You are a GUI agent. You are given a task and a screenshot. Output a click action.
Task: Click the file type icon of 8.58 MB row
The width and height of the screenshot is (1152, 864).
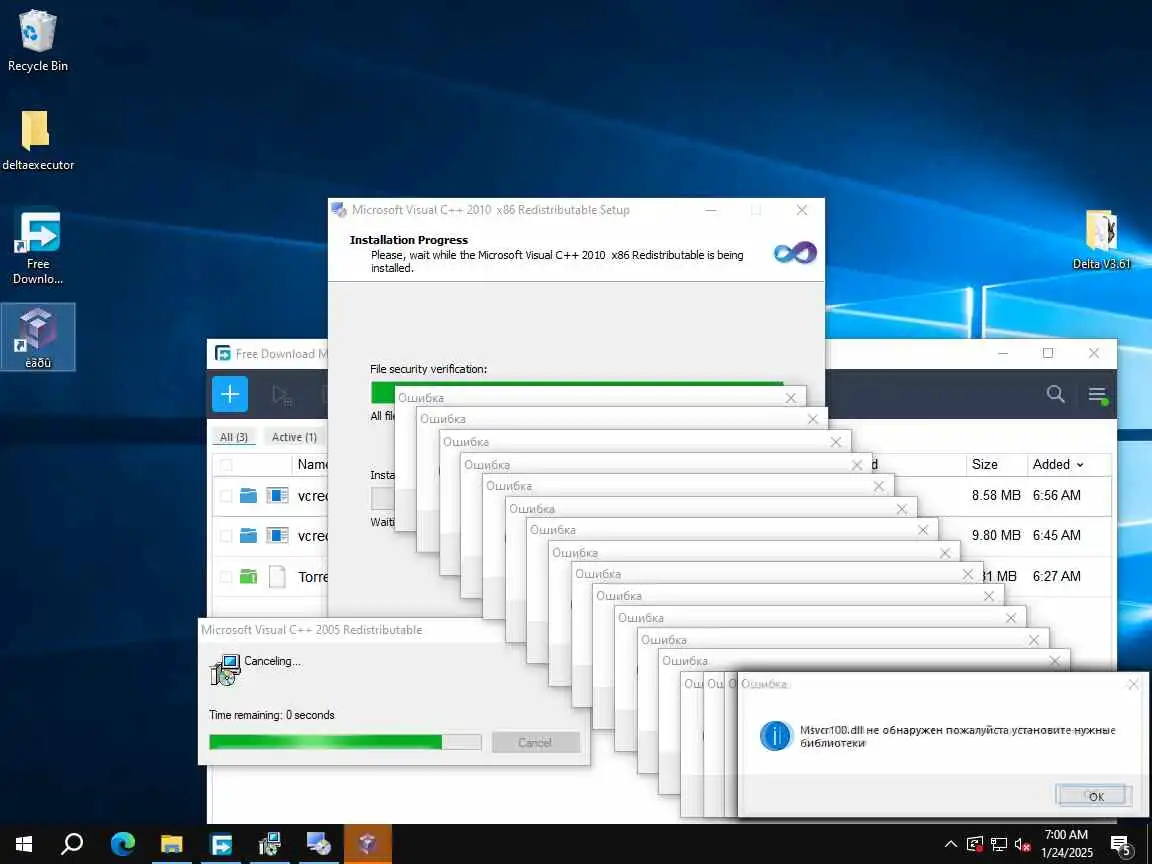click(x=277, y=495)
